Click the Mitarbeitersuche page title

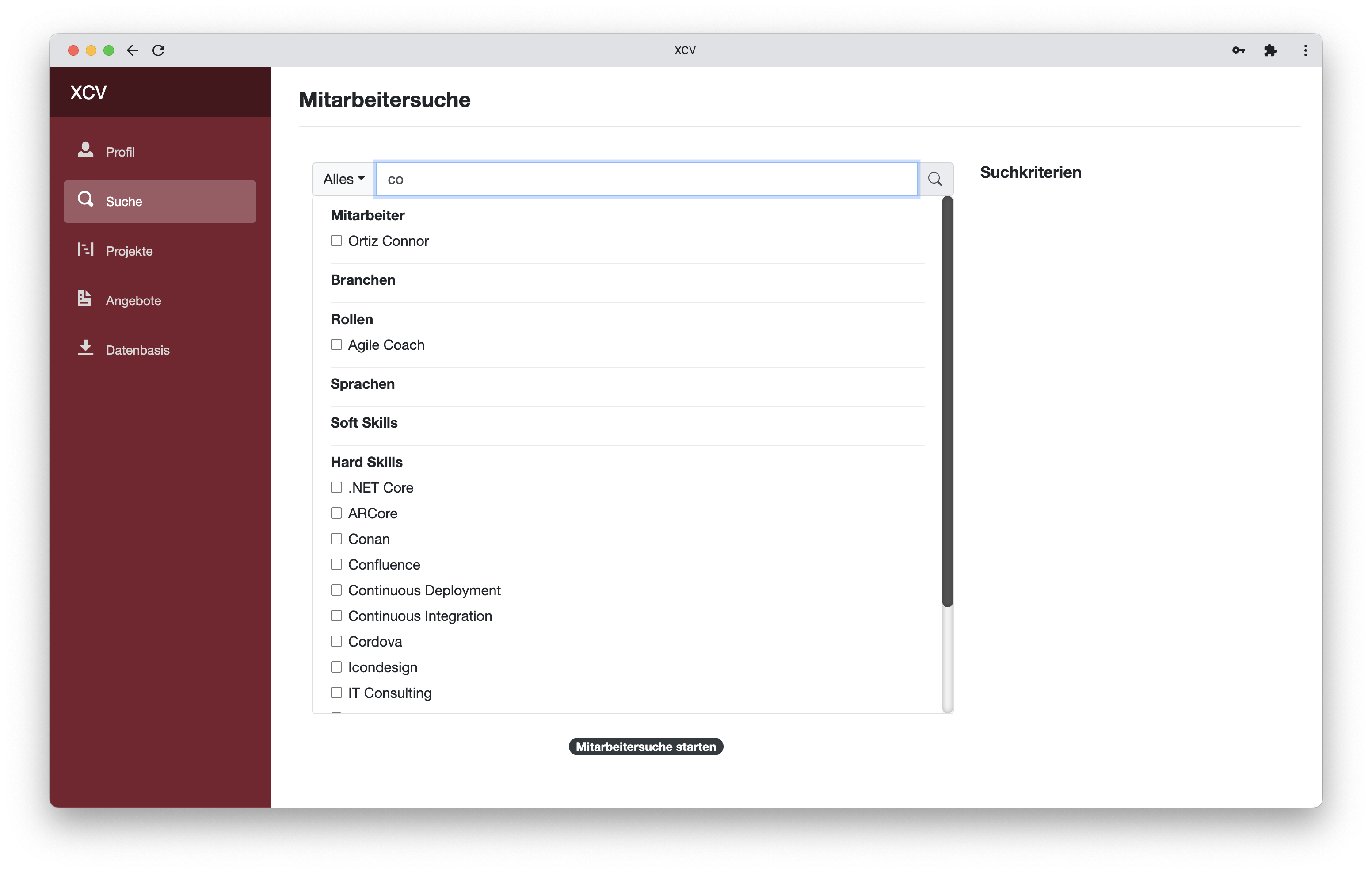(x=385, y=100)
